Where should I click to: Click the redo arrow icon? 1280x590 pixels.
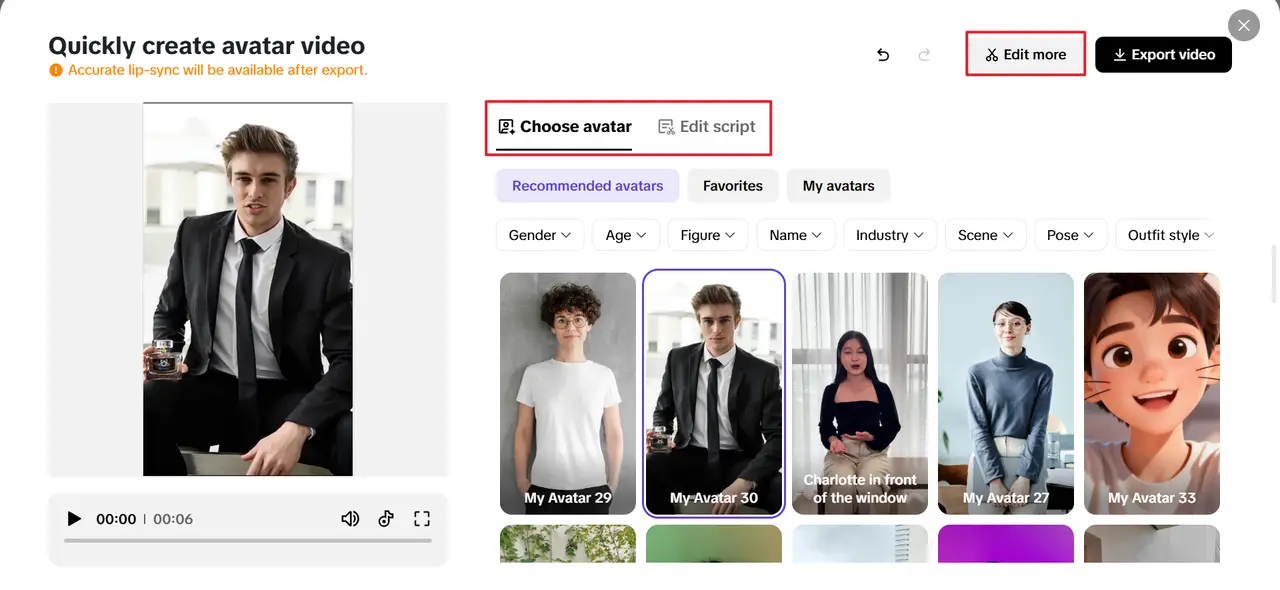click(x=925, y=55)
